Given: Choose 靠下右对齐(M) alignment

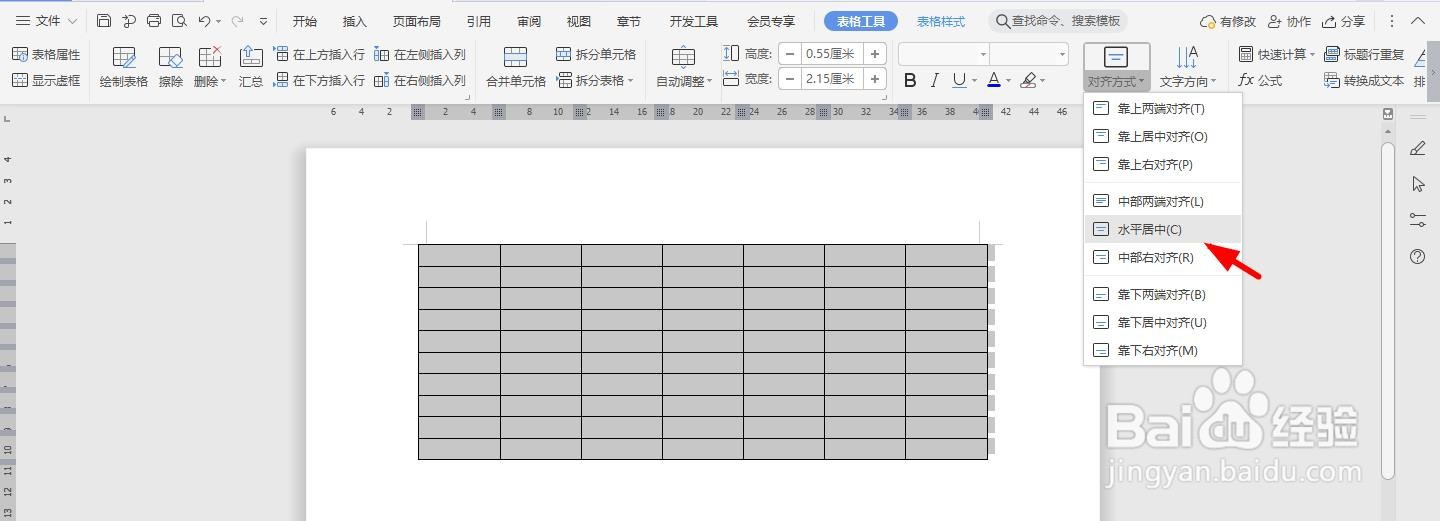Looking at the screenshot, I should pyautogui.click(x=1163, y=350).
